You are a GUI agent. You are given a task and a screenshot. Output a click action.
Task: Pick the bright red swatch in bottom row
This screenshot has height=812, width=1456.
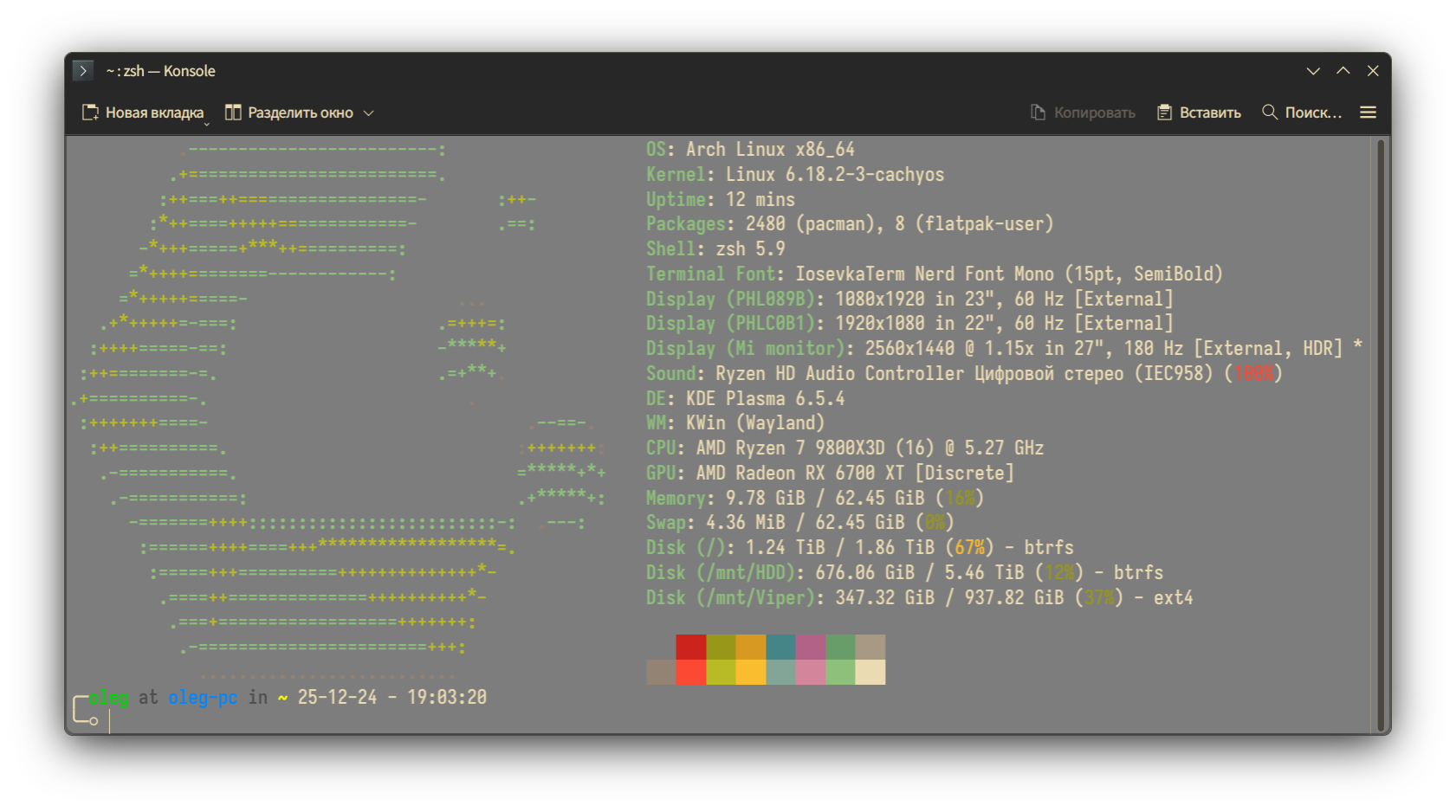691,672
